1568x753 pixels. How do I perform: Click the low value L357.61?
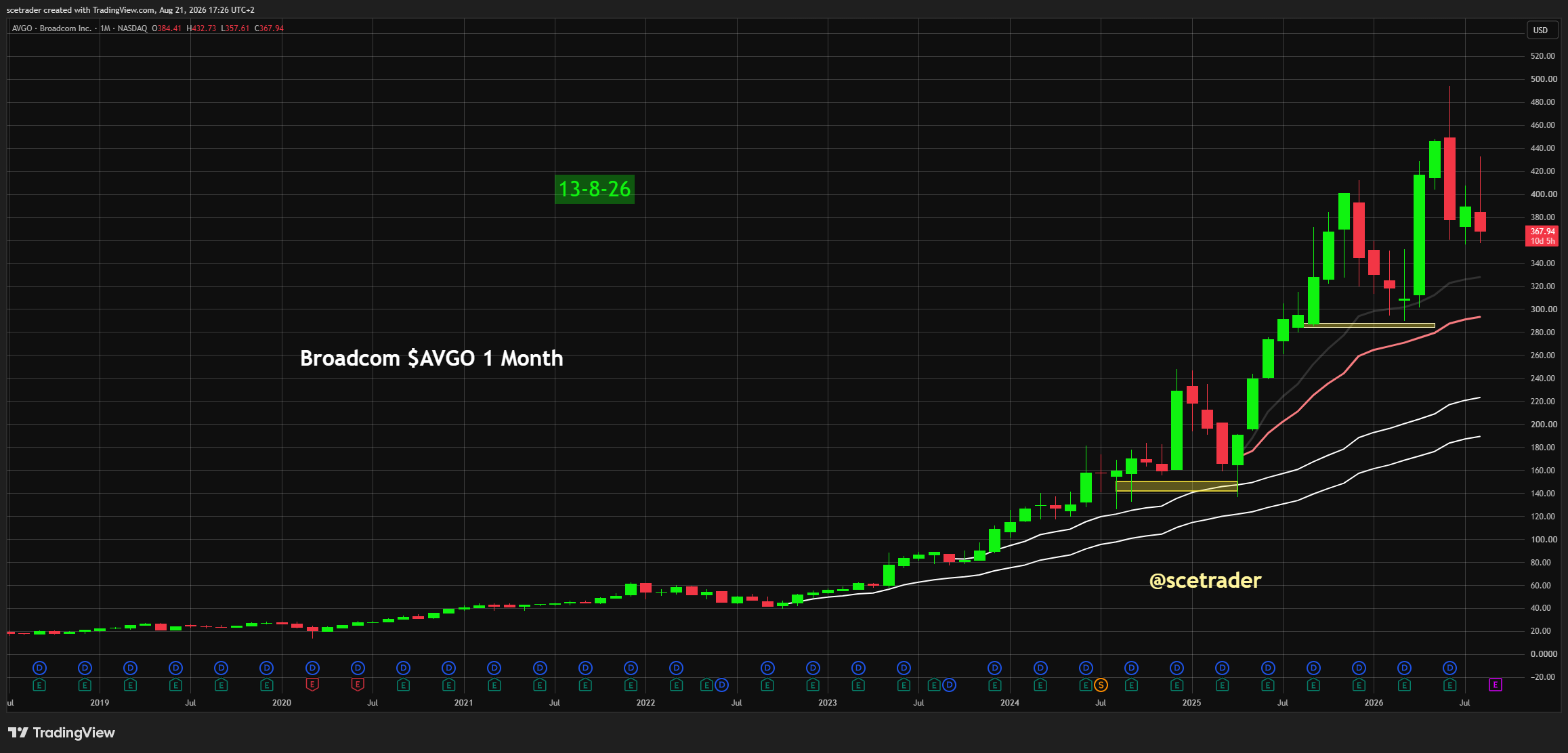point(235,28)
